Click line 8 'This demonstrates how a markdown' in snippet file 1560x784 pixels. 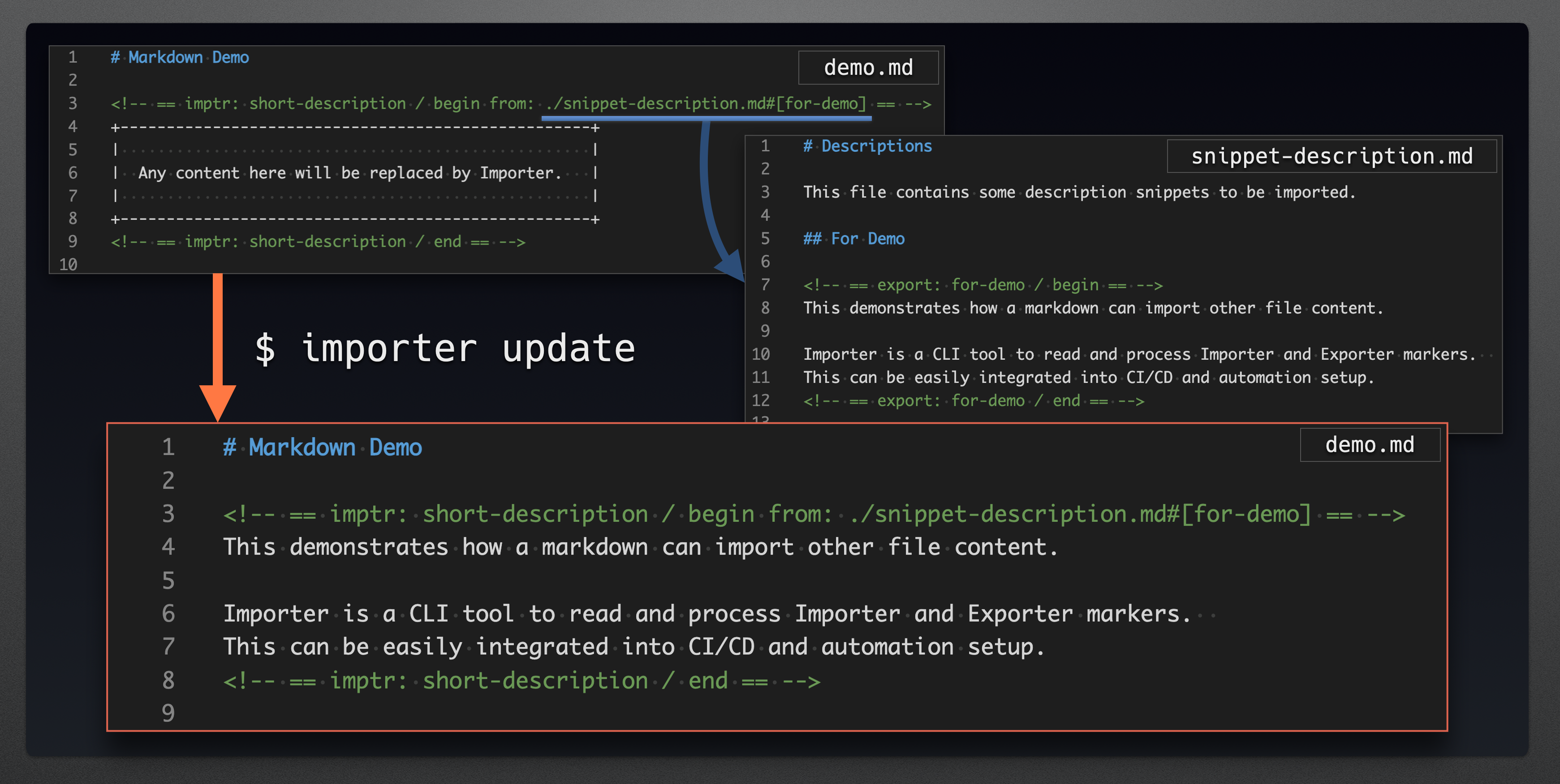pyautogui.click(x=1093, y=308)
